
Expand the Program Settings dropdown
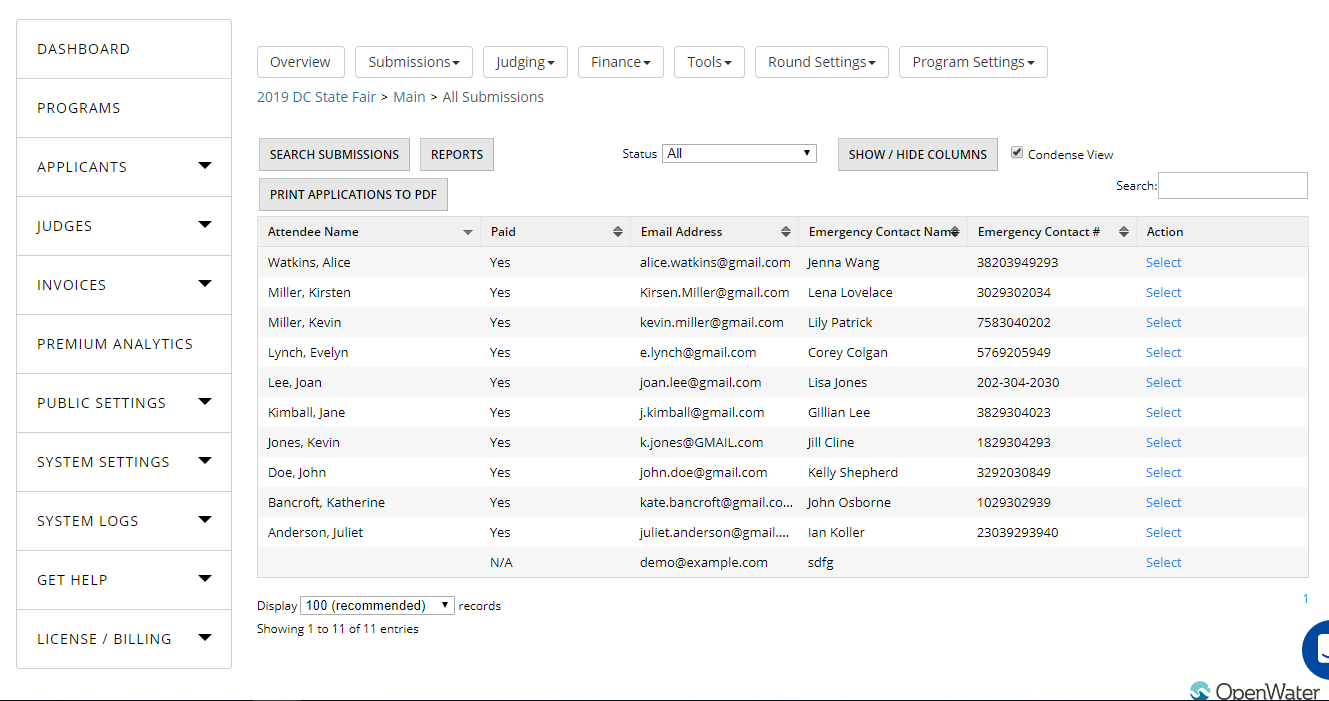point(973,62)
